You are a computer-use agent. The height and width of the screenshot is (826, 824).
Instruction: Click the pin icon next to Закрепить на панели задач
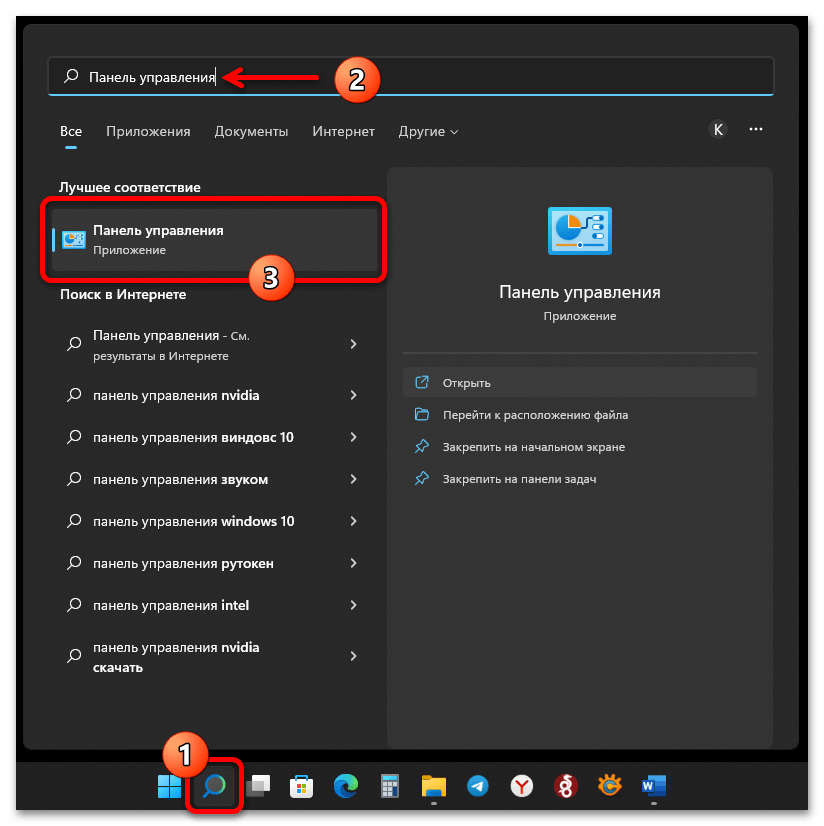pos(421,478)
